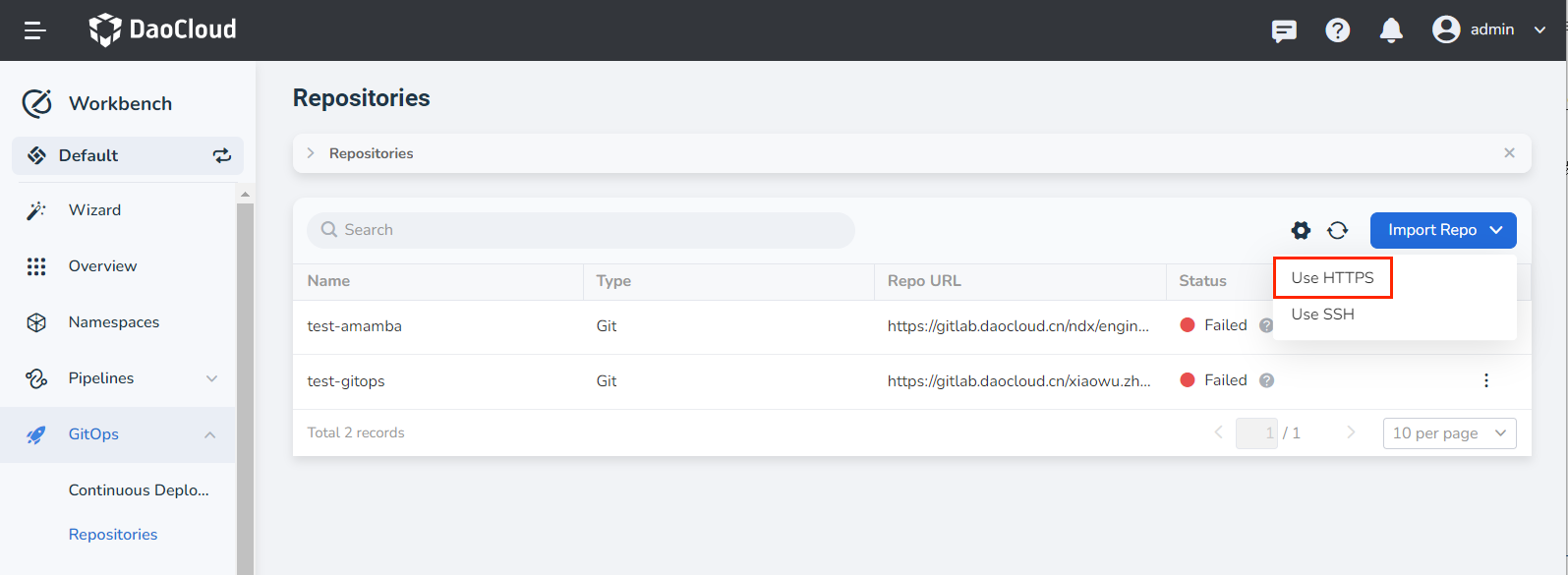Open table settings gear icon

pyautogui.click(x=1301, y=230)
